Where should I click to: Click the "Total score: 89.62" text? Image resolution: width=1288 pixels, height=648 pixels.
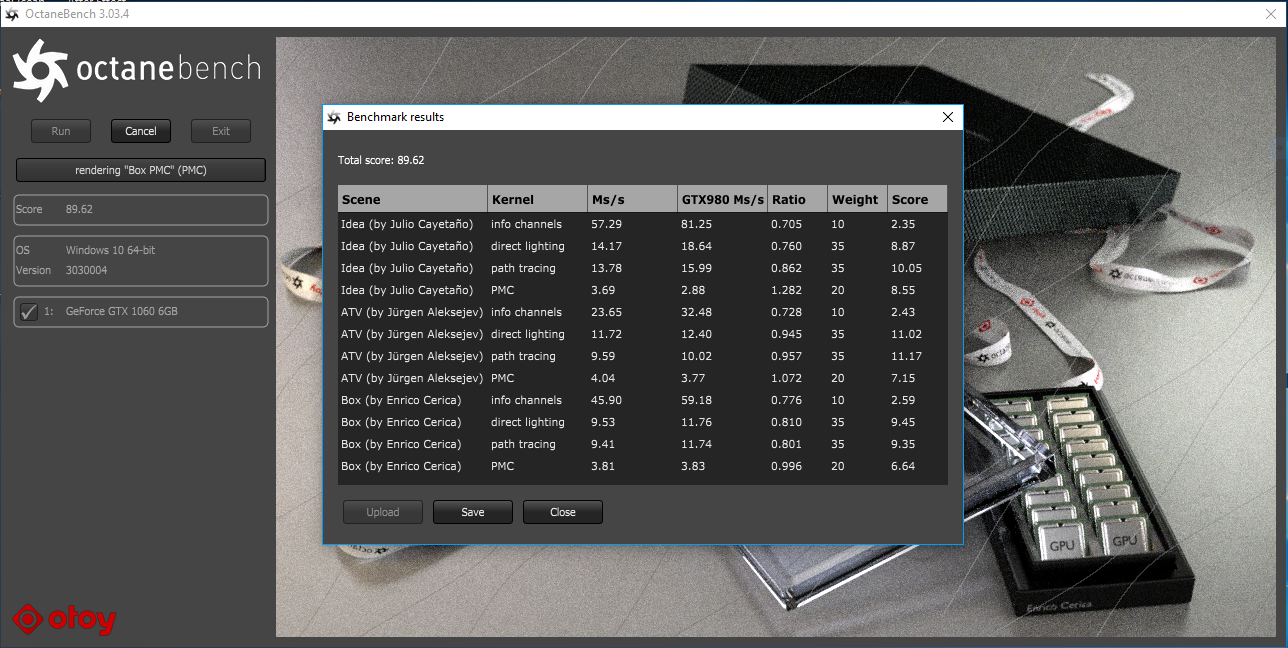pos(381,160)
